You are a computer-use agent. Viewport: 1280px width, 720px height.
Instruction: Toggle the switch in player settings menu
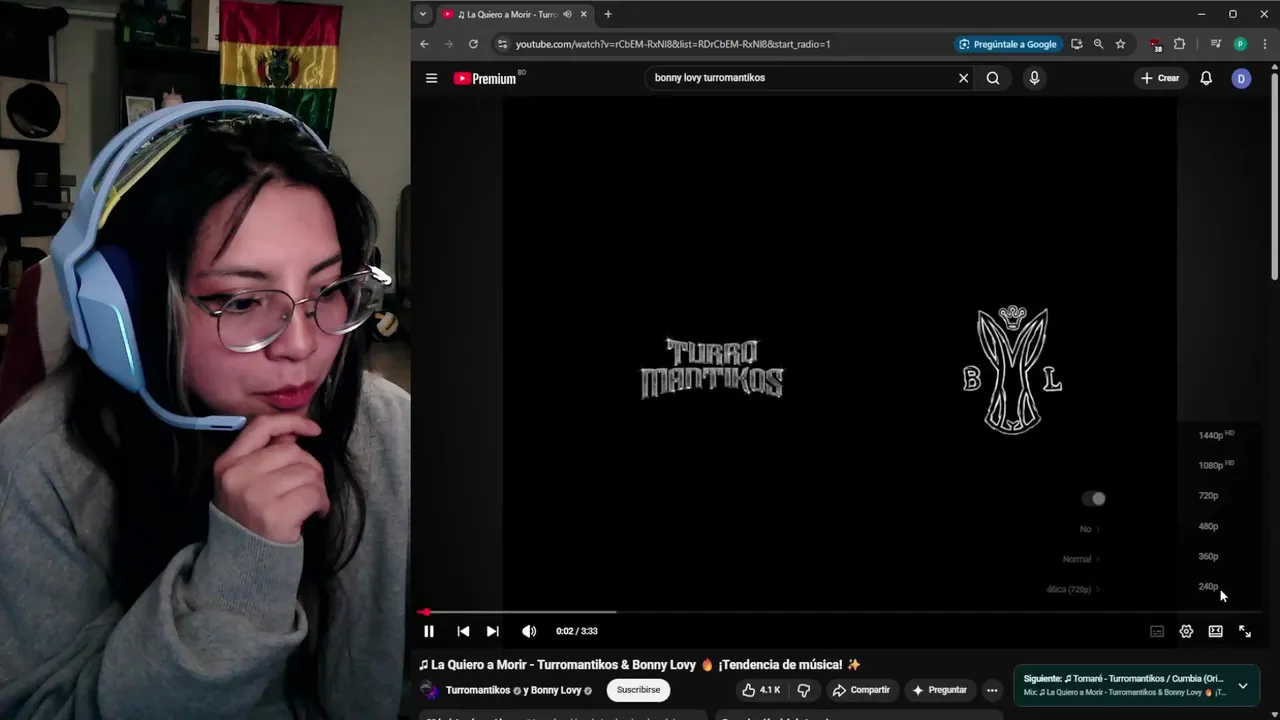1094,498
